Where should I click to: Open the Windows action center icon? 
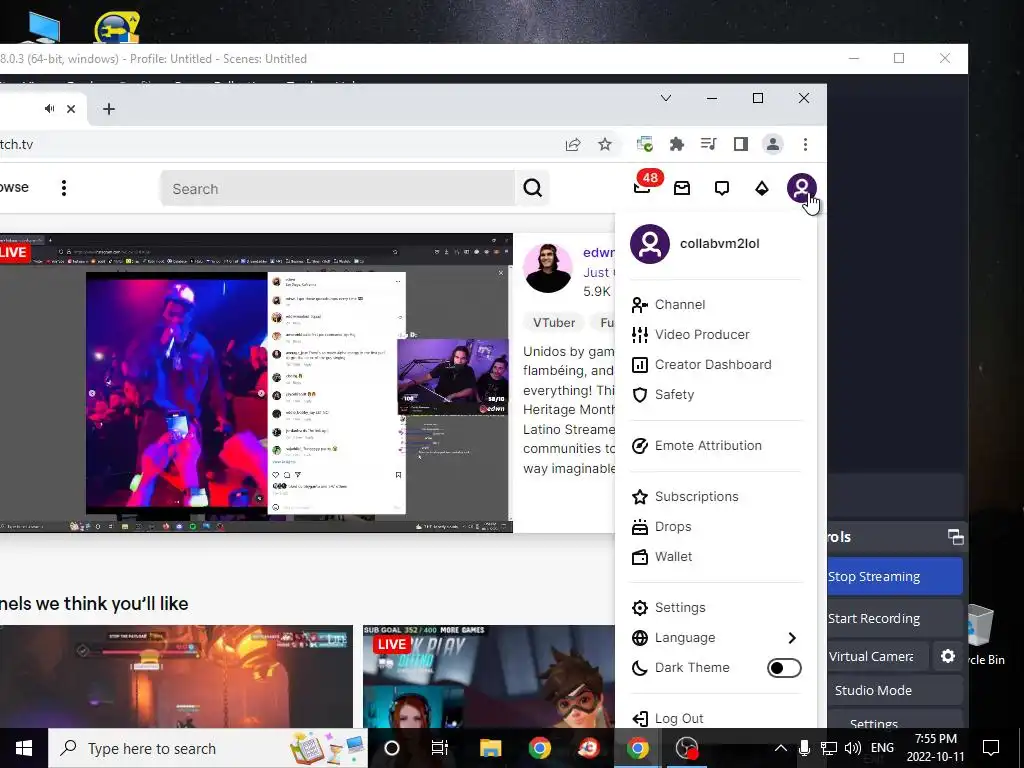coord(991,748)
